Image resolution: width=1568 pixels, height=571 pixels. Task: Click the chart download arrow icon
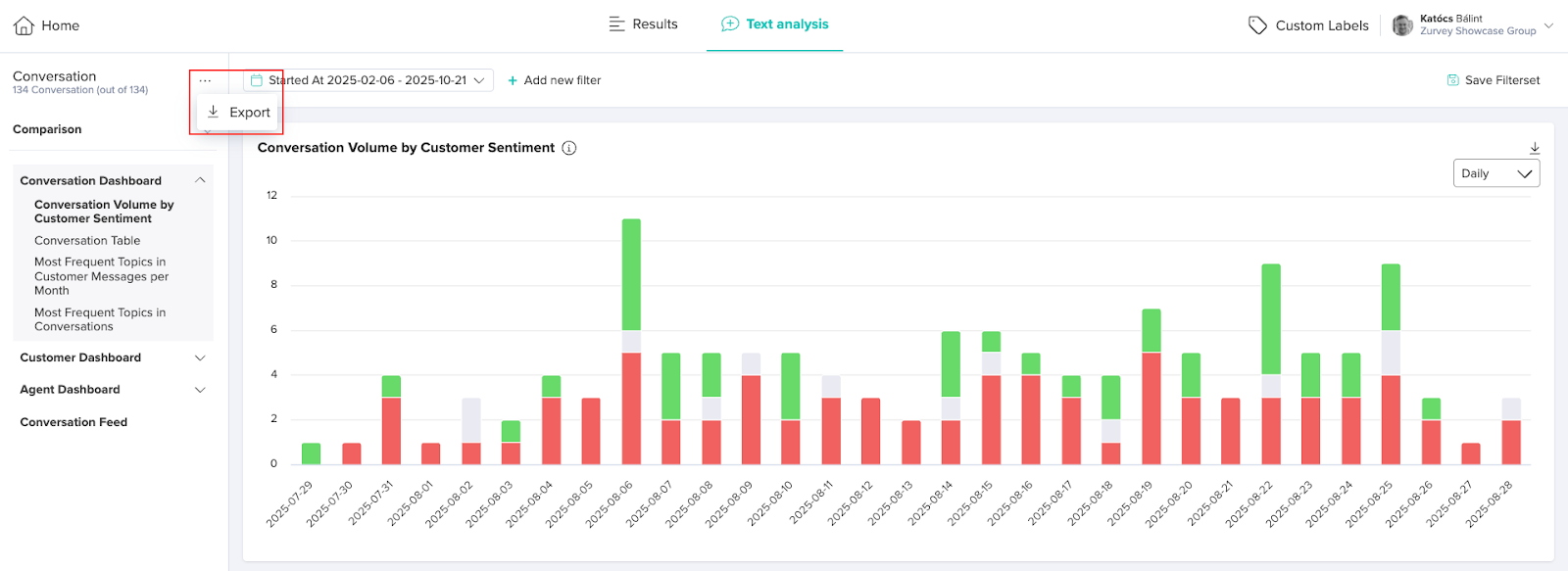point(1535,149)
